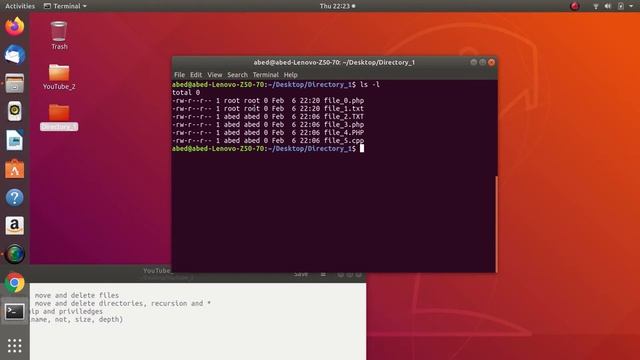Select the YouTube_2 desktop folder
This screenshot has width=640, height=360.
pos(59,77)
